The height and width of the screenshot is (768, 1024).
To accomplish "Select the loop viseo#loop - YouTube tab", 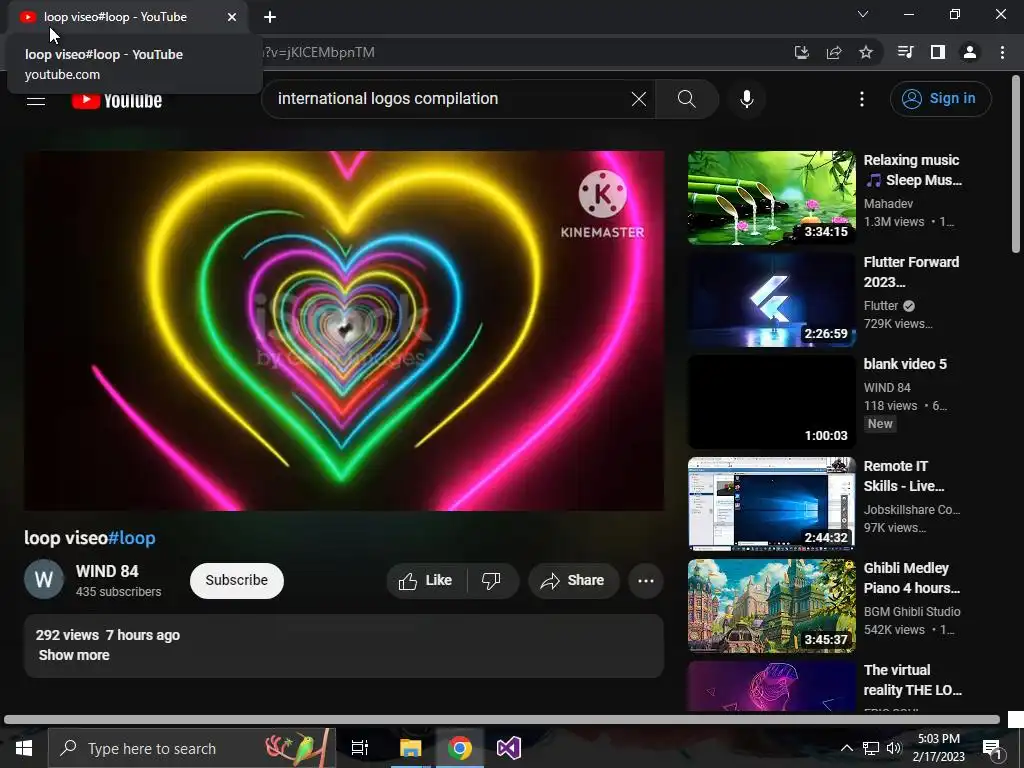I will pyautogui.click(x=128, y=17).
